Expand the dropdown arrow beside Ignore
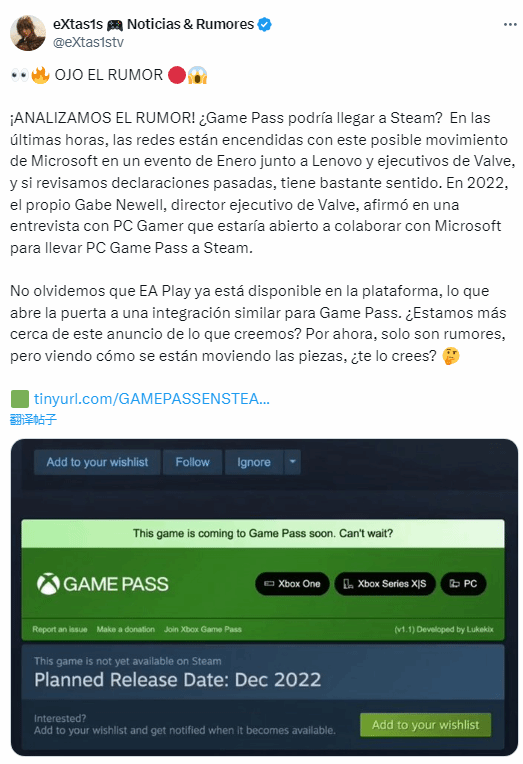 point(292,462)
